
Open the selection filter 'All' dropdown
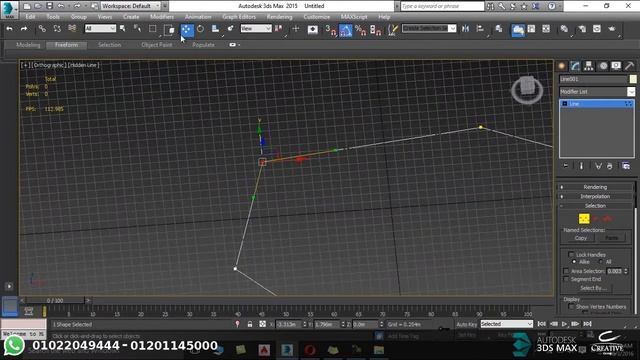pyautogui.click(x=100, y=28)
